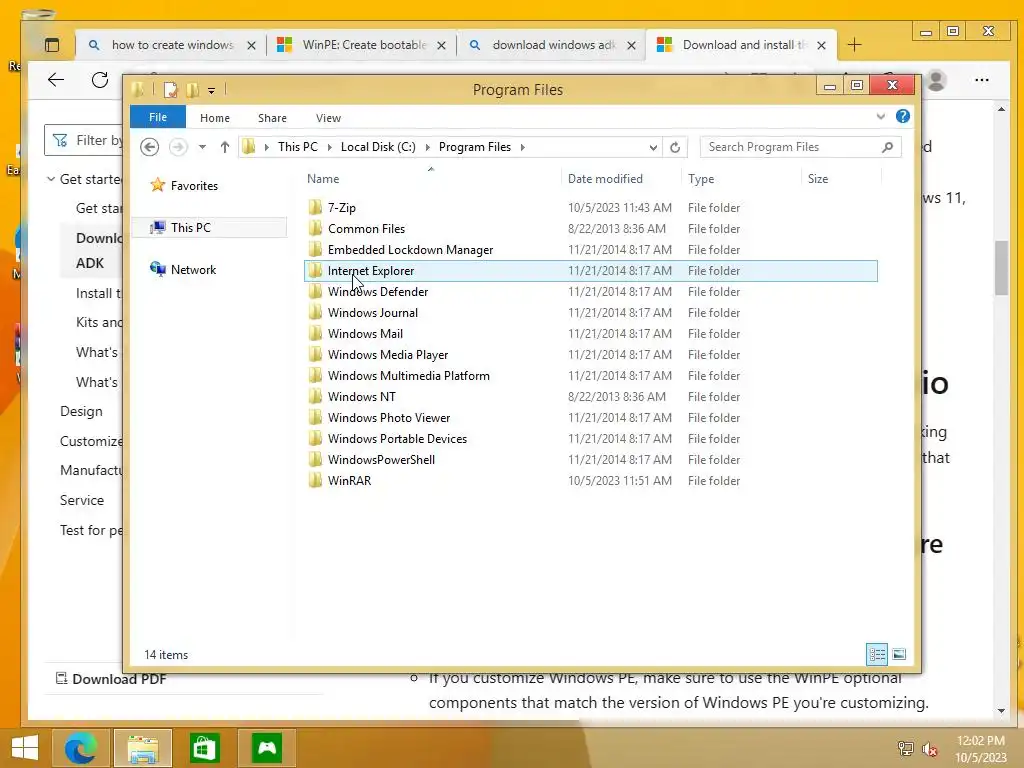Reload the Edge browser page
The width and height of the screenshot is (1024, 768).
[x=100, y=80]
